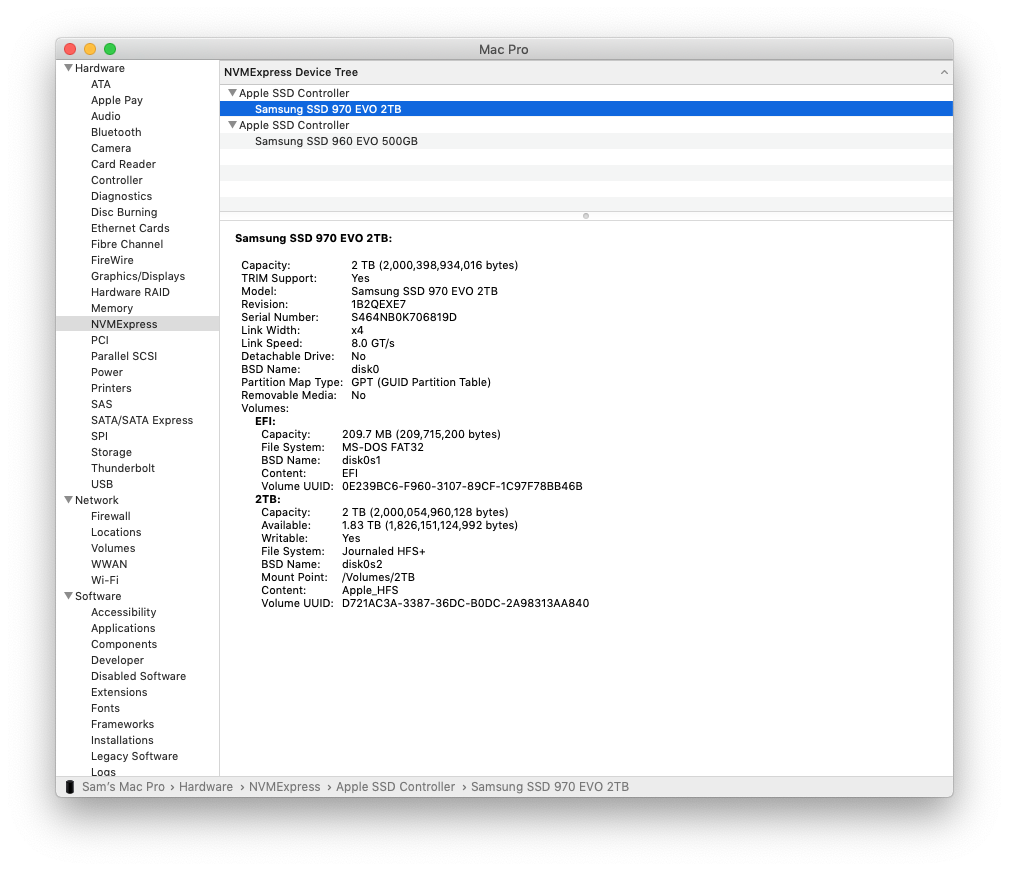
Task: Click the sort chevron in NVMExpress Device Tree header
Action: point(944,72)
